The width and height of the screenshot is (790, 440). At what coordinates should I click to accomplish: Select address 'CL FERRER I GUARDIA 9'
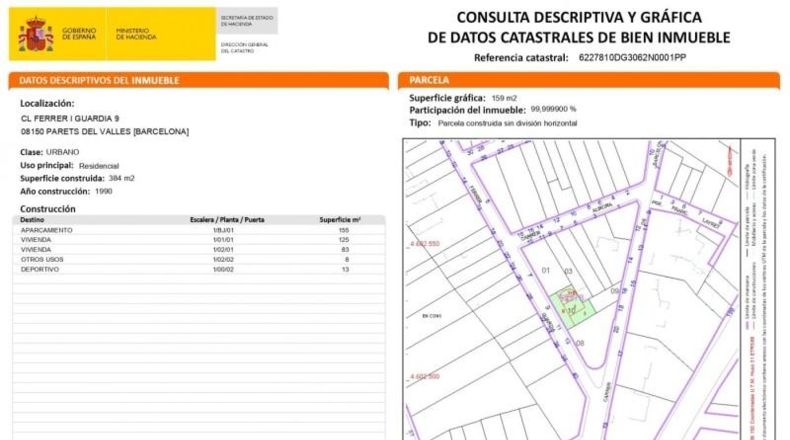(70, 118)
